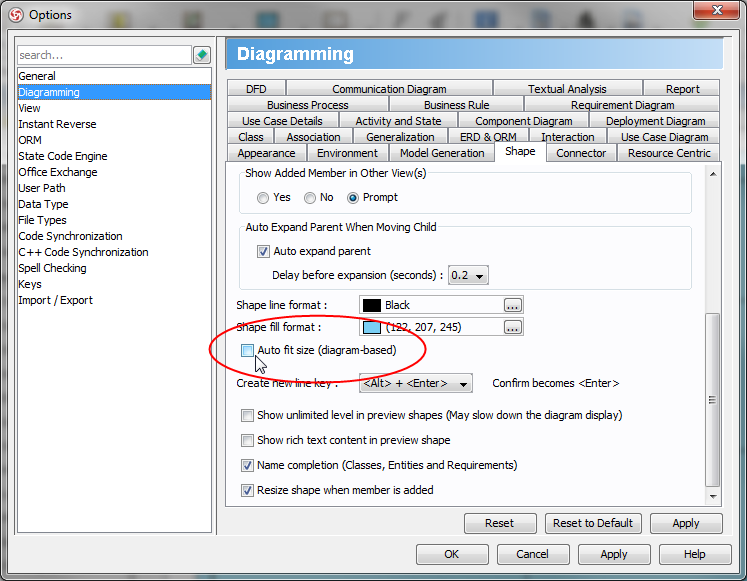Screen dimensions: 747x581
Task: Open the Use Case Diagram tab
Action: [664, 137]
